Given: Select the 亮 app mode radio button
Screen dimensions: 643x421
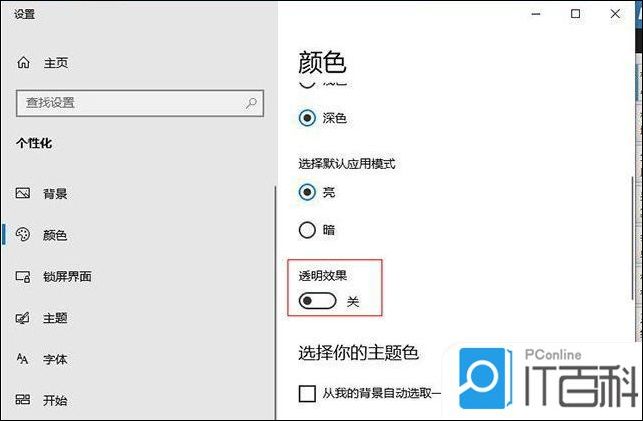Looking at the screenshot, I should point(307,192).
